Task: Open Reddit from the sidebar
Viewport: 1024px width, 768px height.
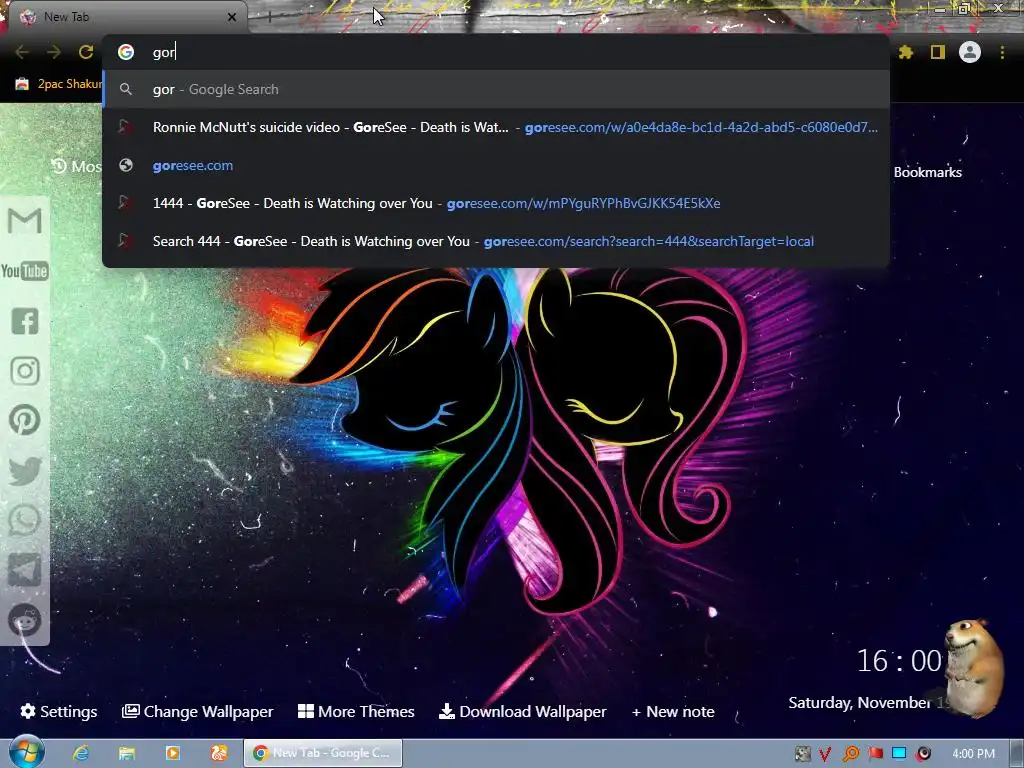Action: tap(25, 620)
